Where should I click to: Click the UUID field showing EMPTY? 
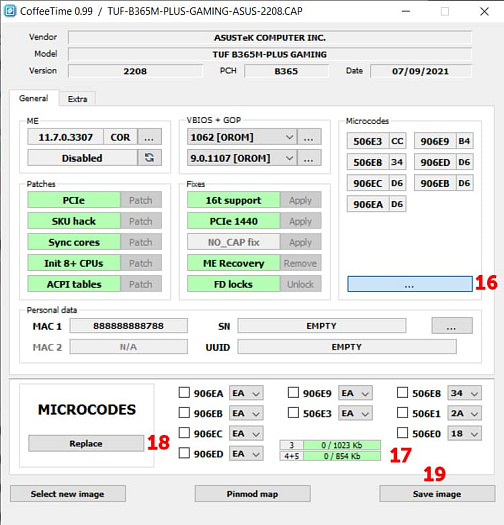click(347, 347)
